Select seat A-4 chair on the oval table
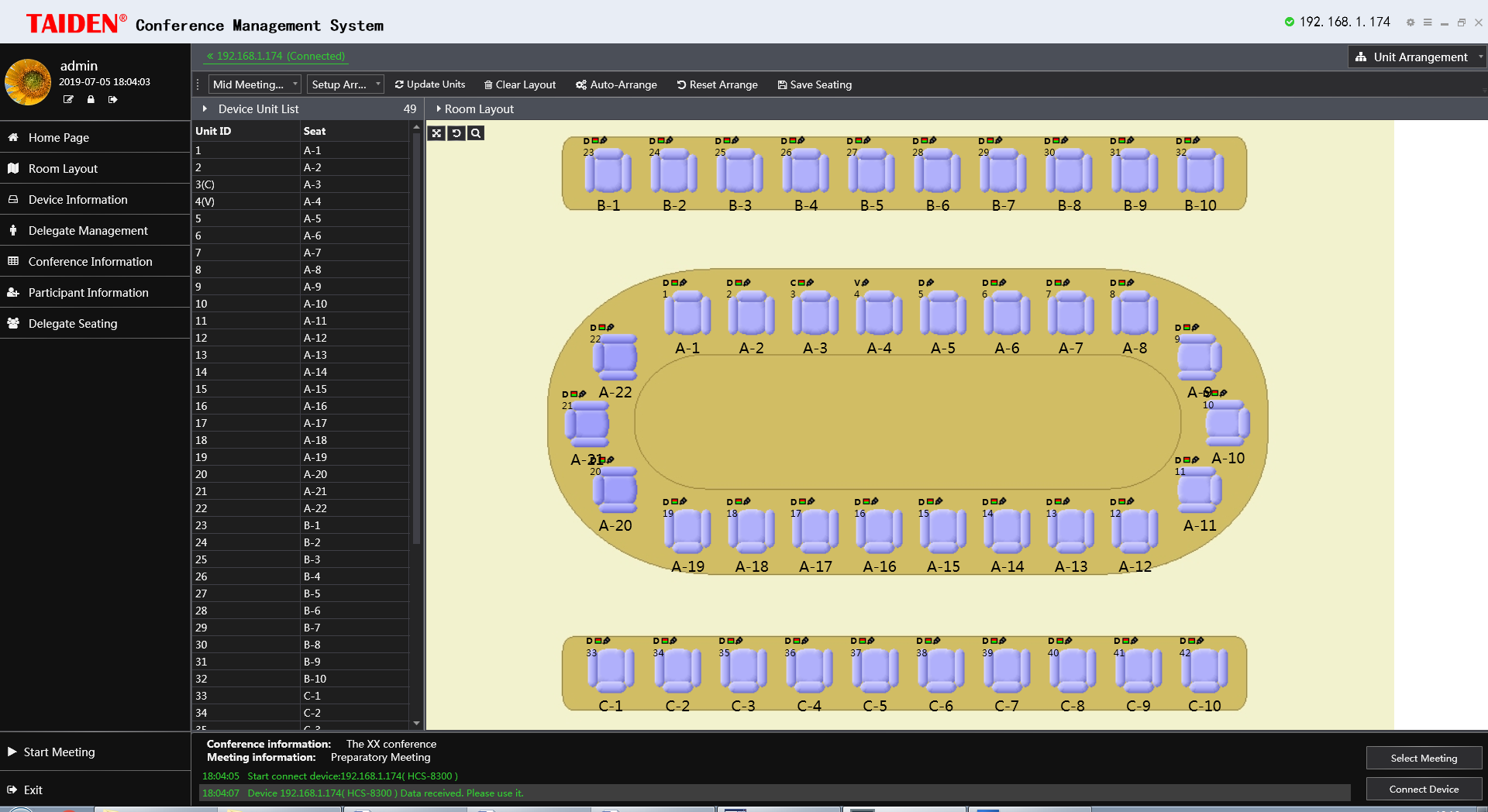Viewport: 1488px width, 812px height. [879, 315]
